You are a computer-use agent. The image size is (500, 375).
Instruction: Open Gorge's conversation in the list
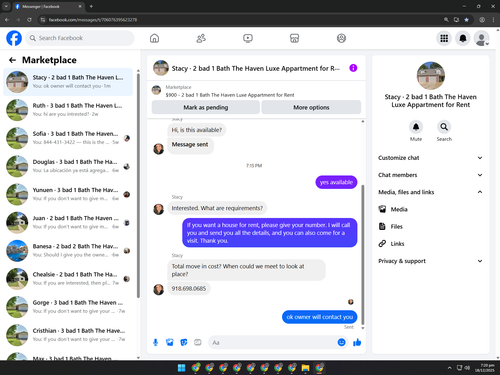pos(68,307)
